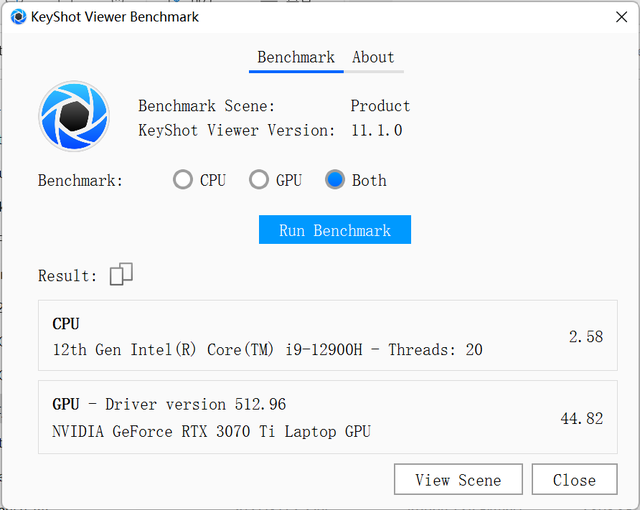Switch to the About tab
Image resolution: width=640 pixels, height=510 pixels.
(x=373, y=58)
